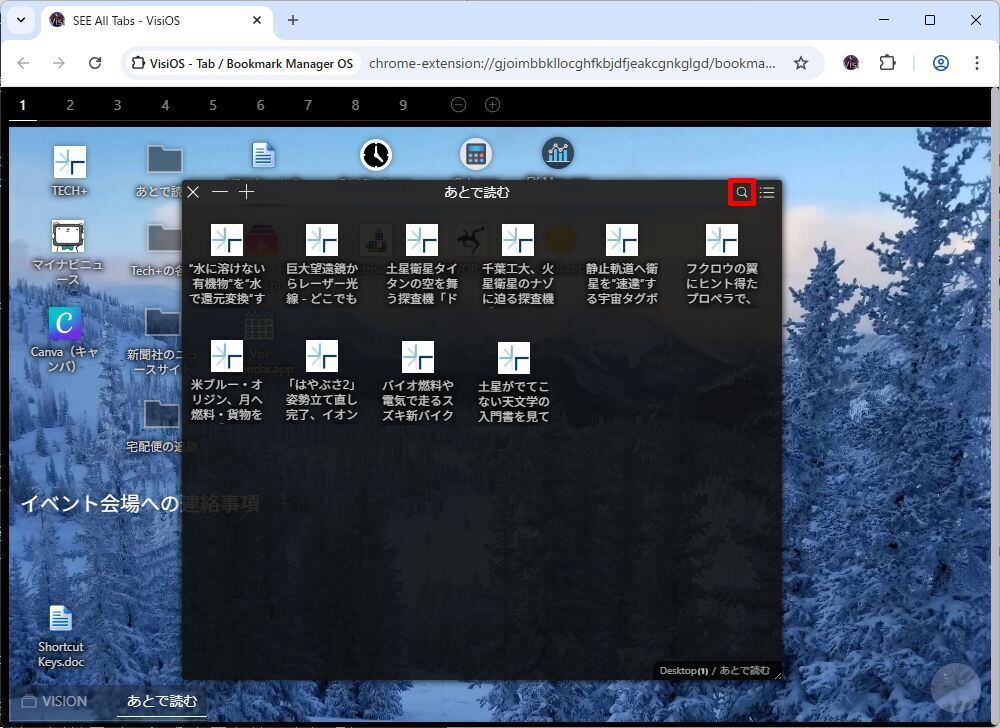Open bookmark '「はやぶさ2」姿勢立て直し完了'
The image size is (1000, 728).
tap(322, 381)
